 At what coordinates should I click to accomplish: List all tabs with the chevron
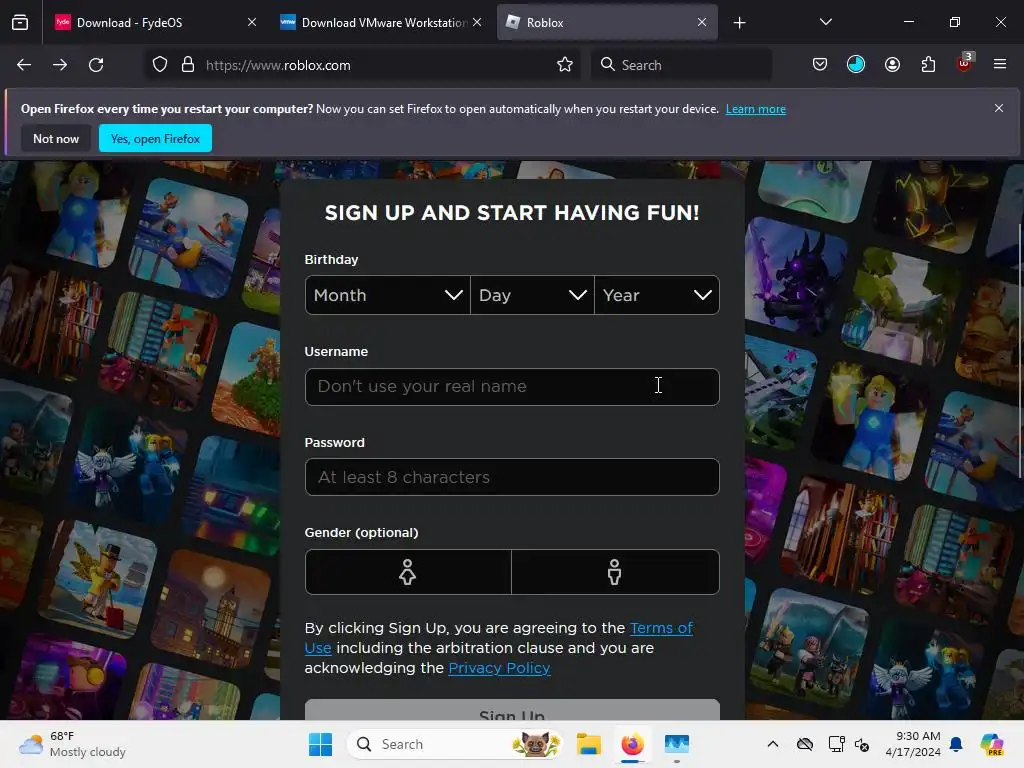pyautogui.click(x=825, y=22)
